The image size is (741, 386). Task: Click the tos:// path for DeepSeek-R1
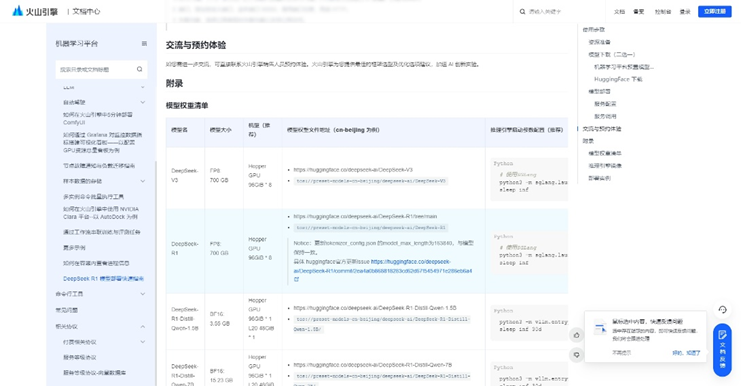point(371,228)
